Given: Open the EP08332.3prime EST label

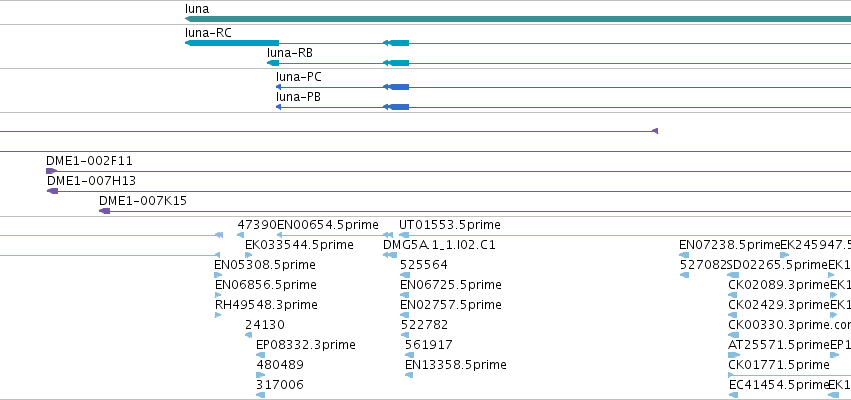Looking at the screenshot, I should tap(306, 345).
